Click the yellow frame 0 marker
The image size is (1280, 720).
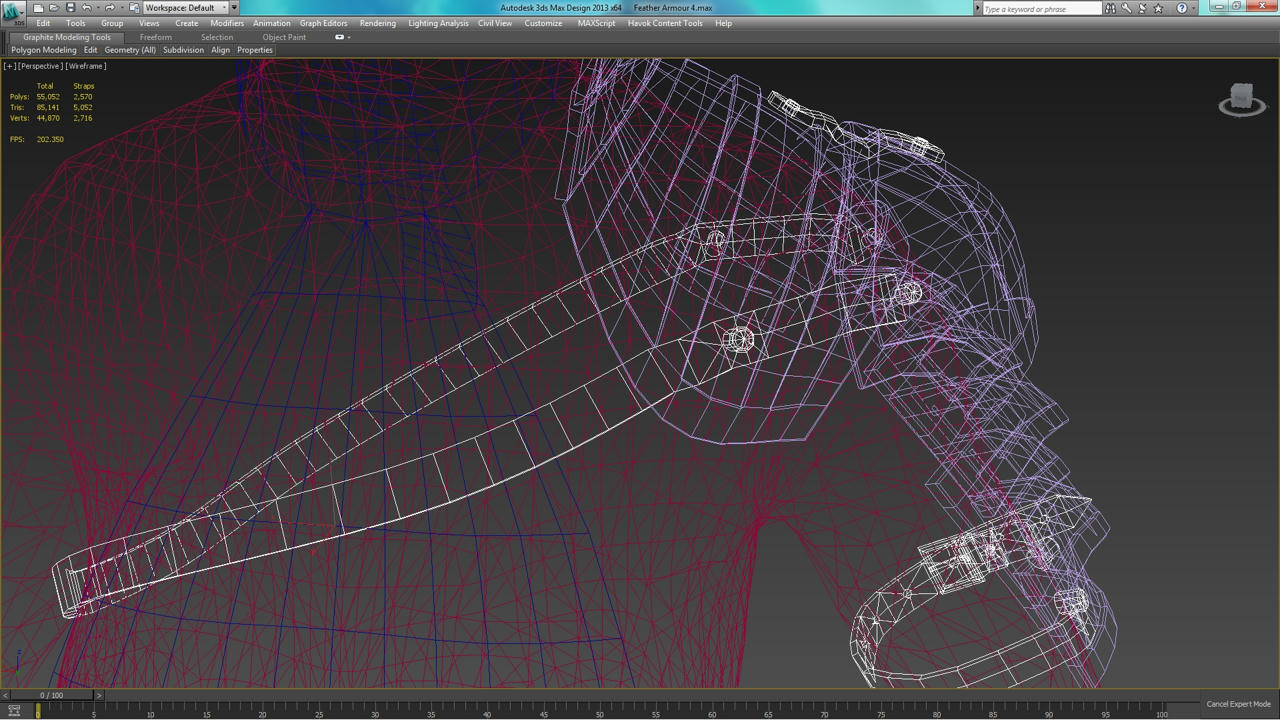pyautogui.click(x=38, y=710)
